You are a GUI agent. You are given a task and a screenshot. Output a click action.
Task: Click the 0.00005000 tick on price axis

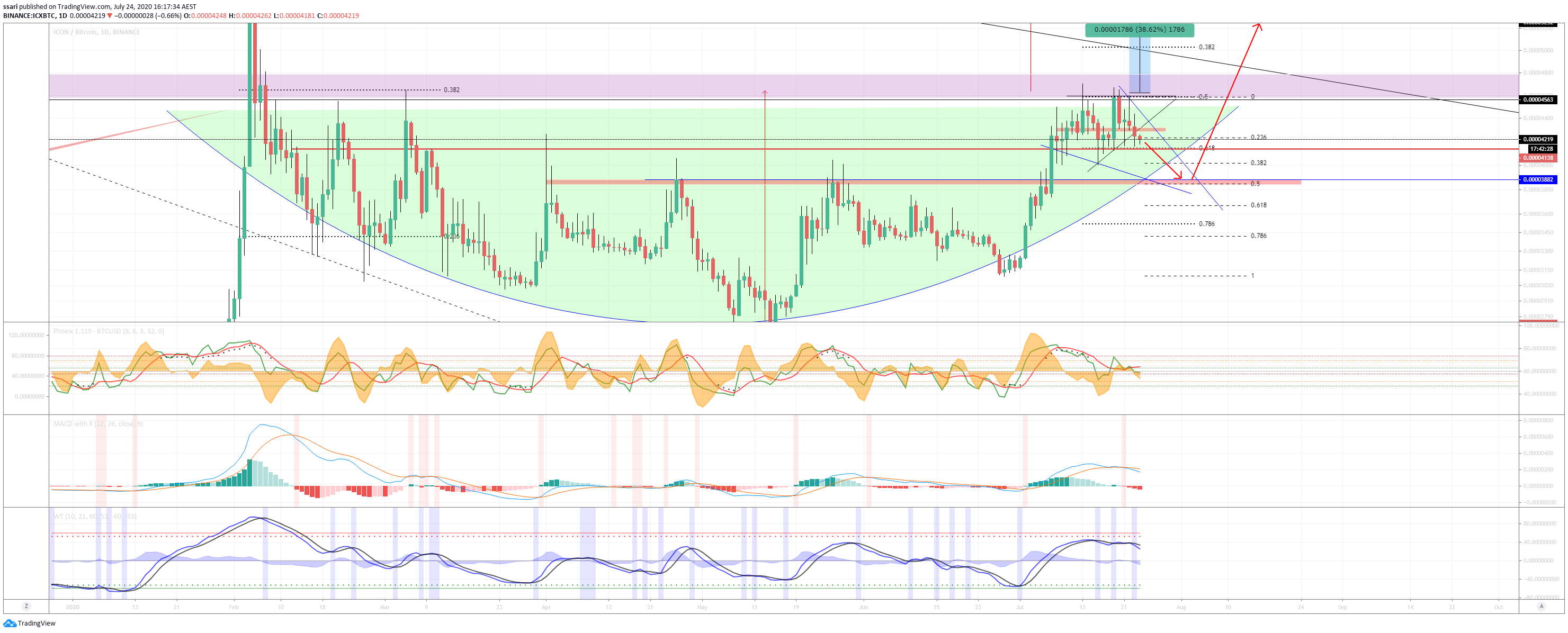[x=1538, y=50]
